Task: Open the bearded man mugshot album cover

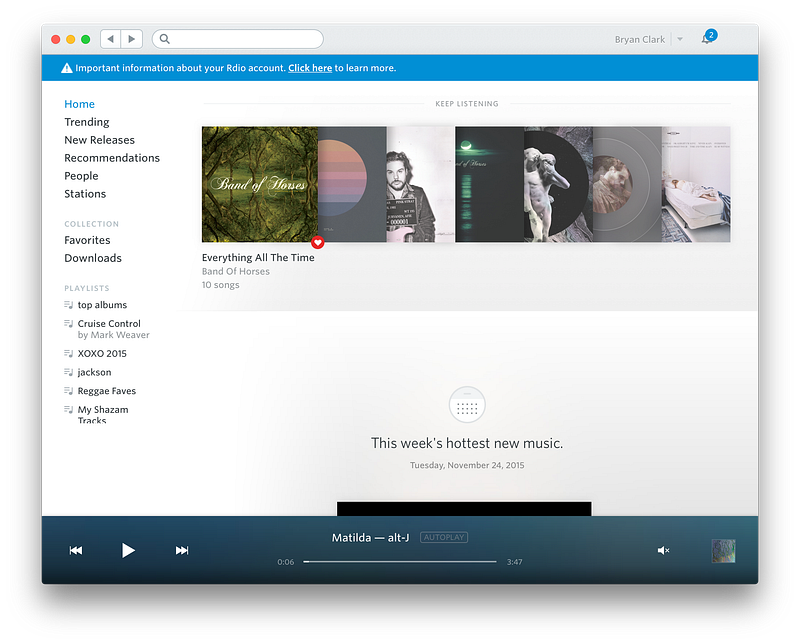Action: [420, 184]
